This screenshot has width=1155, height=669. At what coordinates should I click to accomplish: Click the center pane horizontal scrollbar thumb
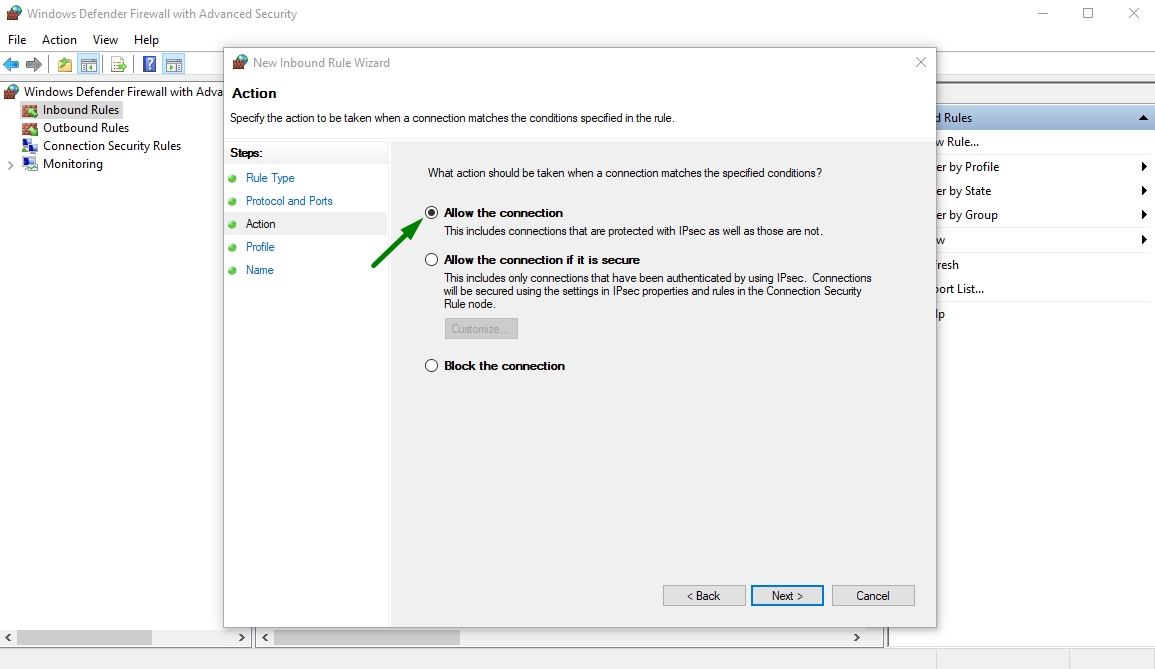(367, 637)
